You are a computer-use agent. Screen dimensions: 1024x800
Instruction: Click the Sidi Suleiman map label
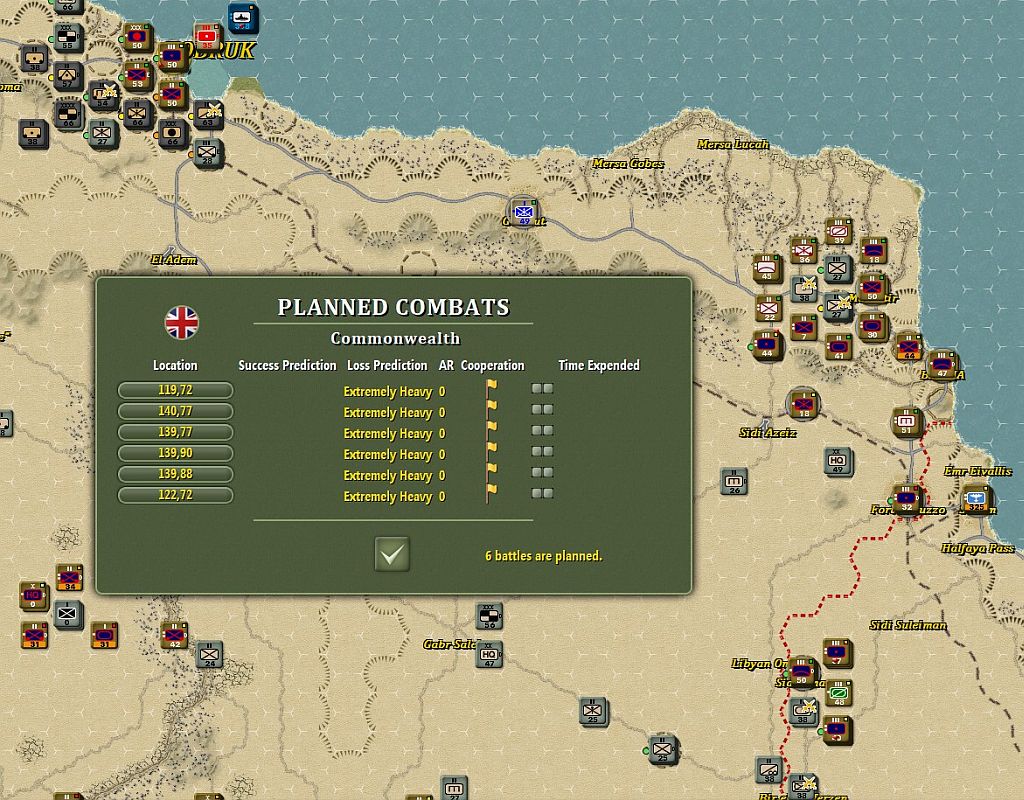coord(908,625)
